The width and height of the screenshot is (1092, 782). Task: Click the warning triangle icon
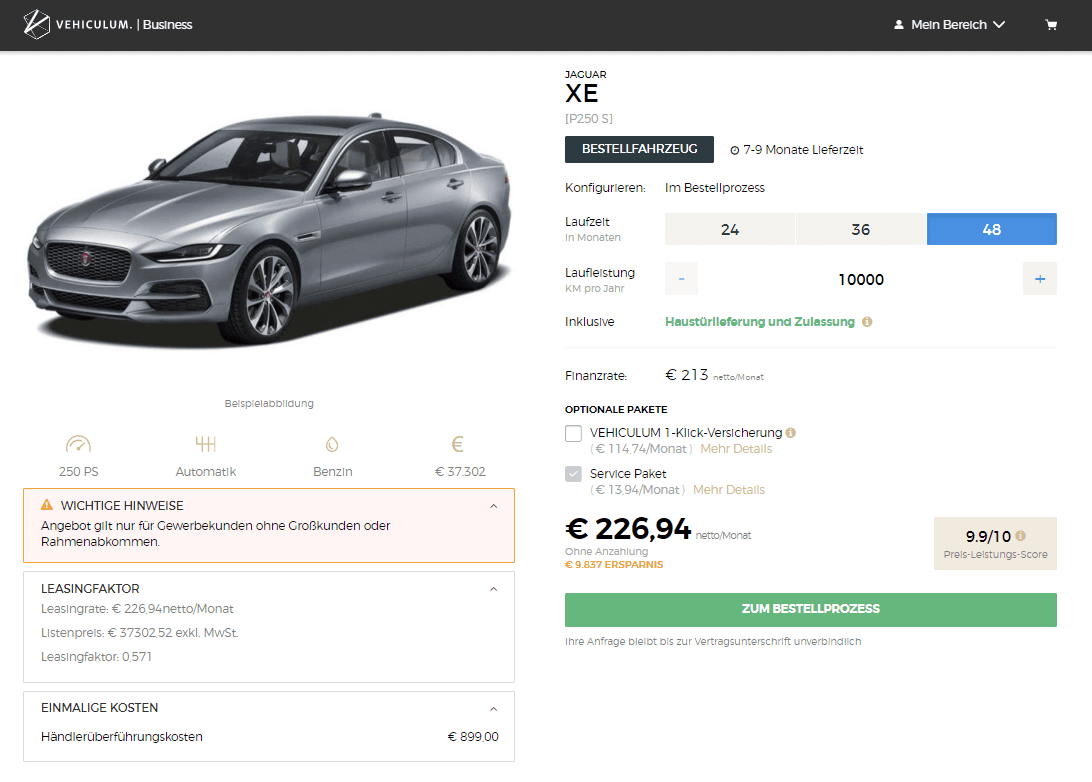coord(47,505)
